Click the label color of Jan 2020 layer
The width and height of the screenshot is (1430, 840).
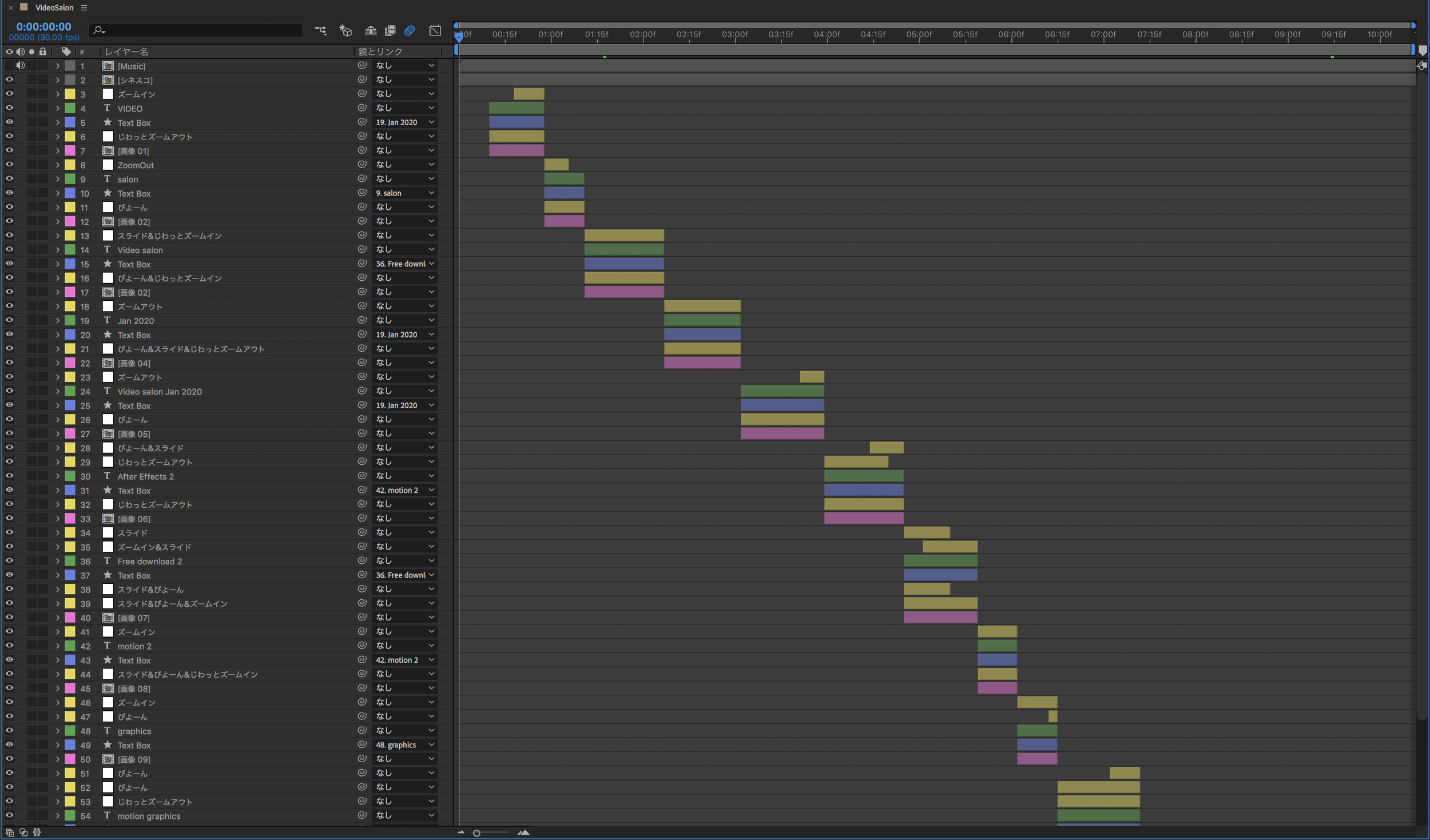(70, 321)
